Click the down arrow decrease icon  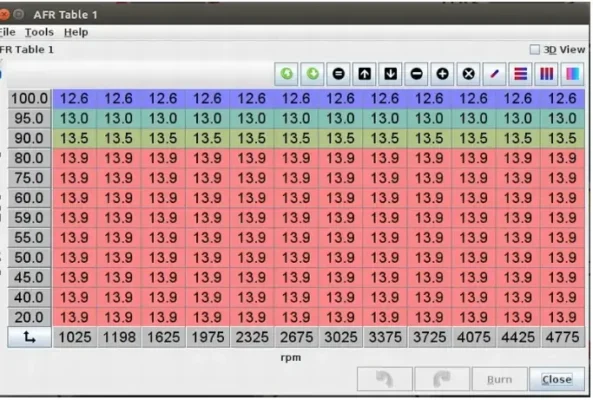pos(390,74)
